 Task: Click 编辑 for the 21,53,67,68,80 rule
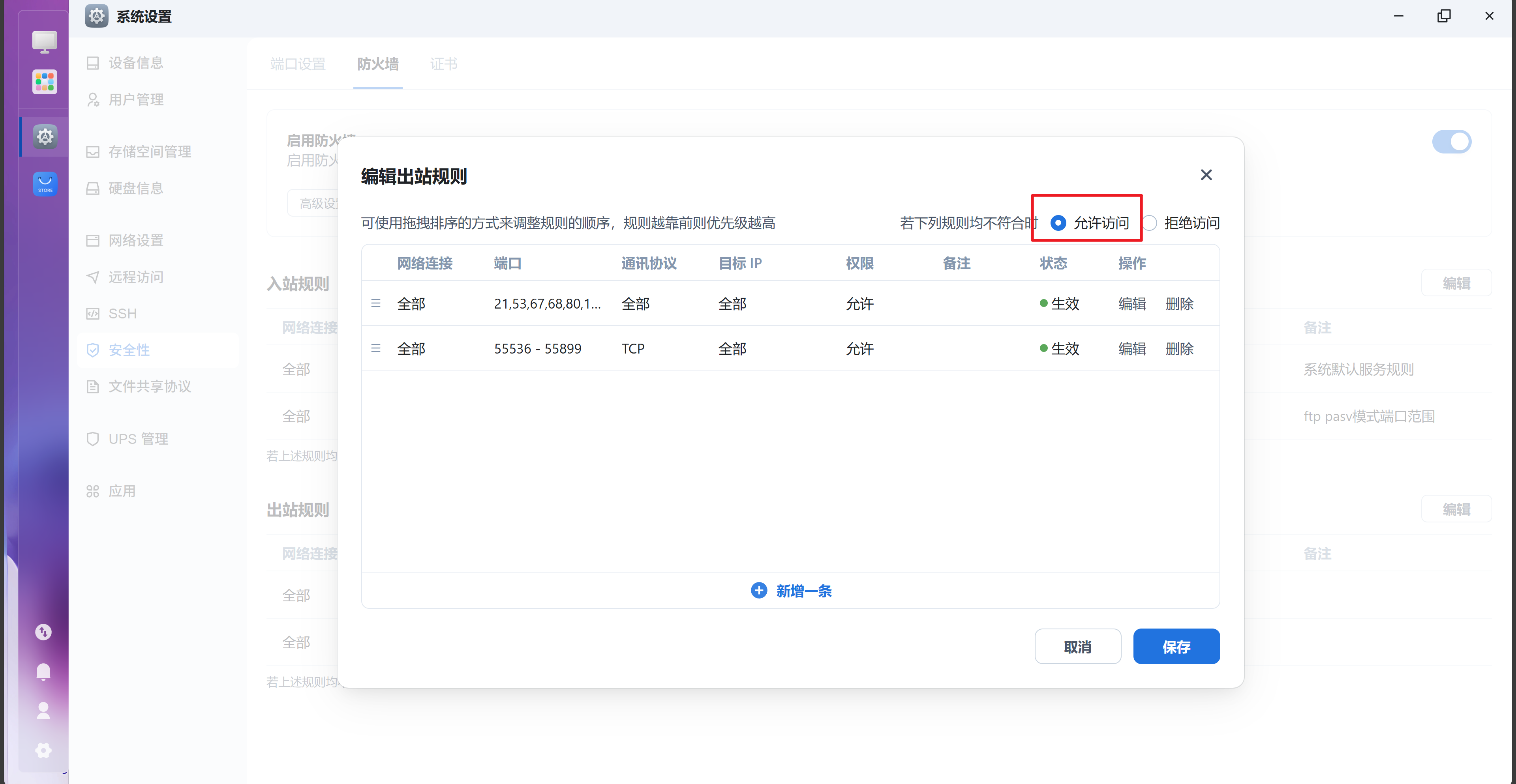(1132, 304)
